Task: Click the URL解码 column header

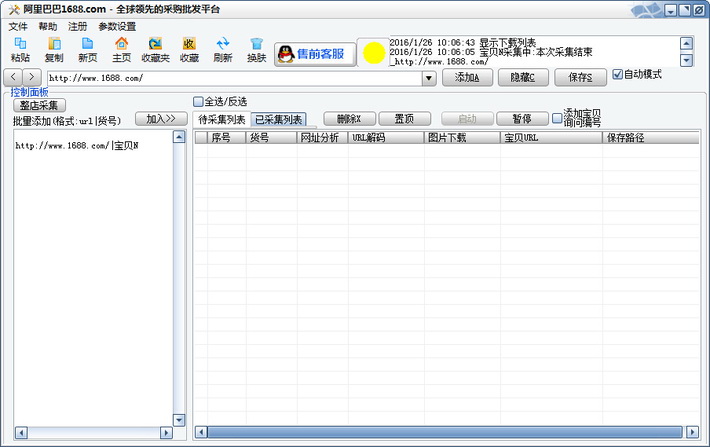Action: tap(386, 138)
